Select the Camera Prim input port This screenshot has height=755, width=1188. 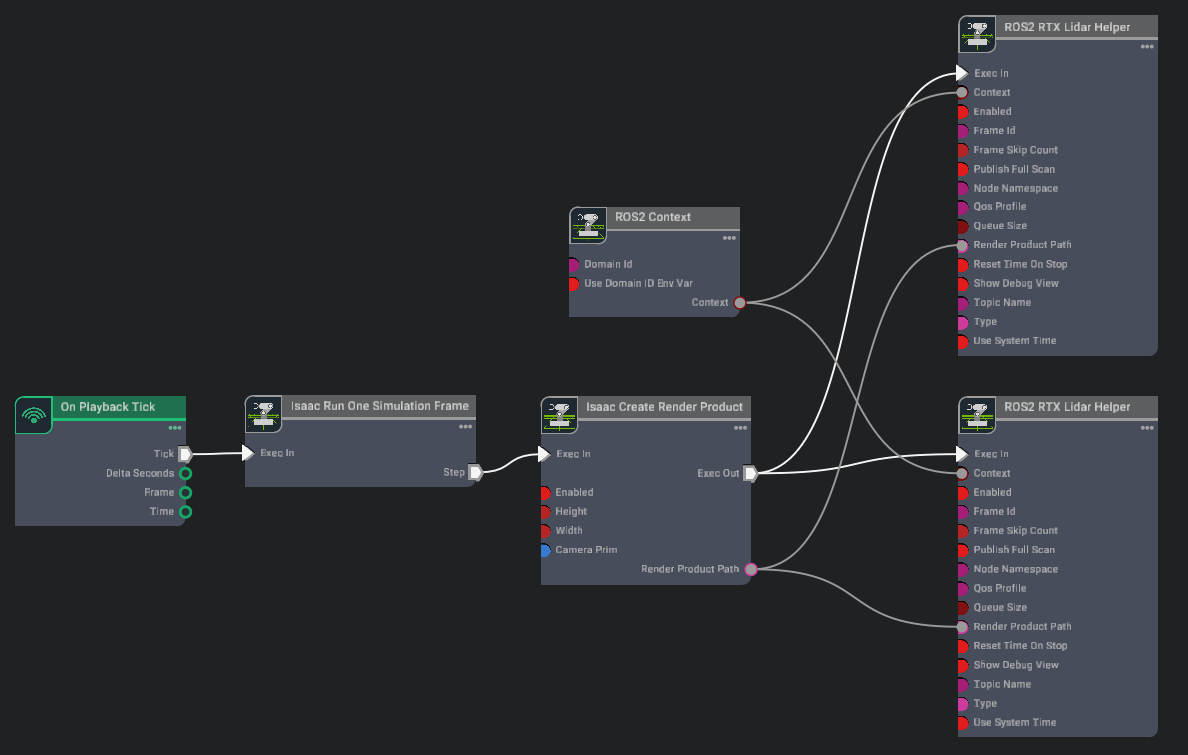coord(545,550)
